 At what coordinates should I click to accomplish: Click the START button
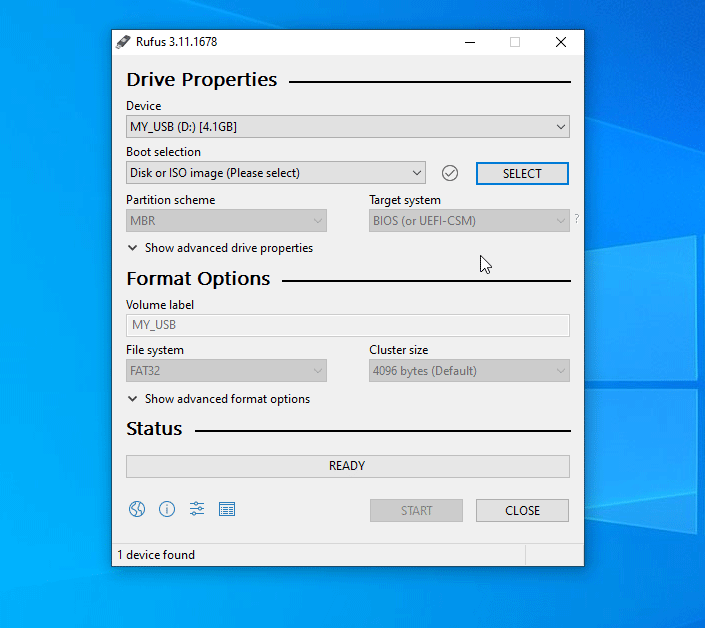tap(416, 511)
